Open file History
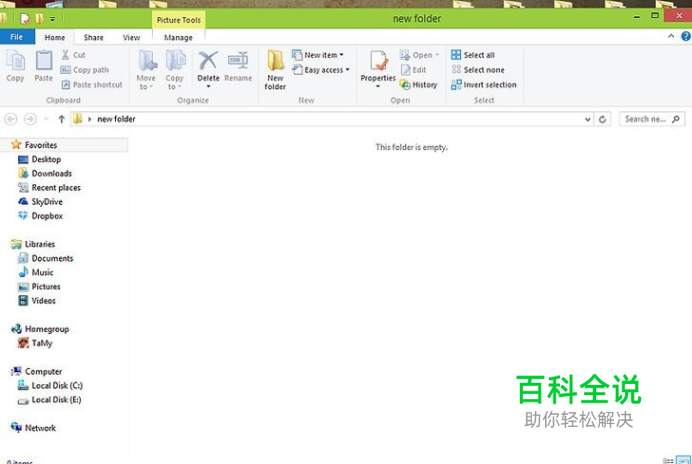This screenshot has height=464, width=692. pyautogui.click(x=418, y=85)
